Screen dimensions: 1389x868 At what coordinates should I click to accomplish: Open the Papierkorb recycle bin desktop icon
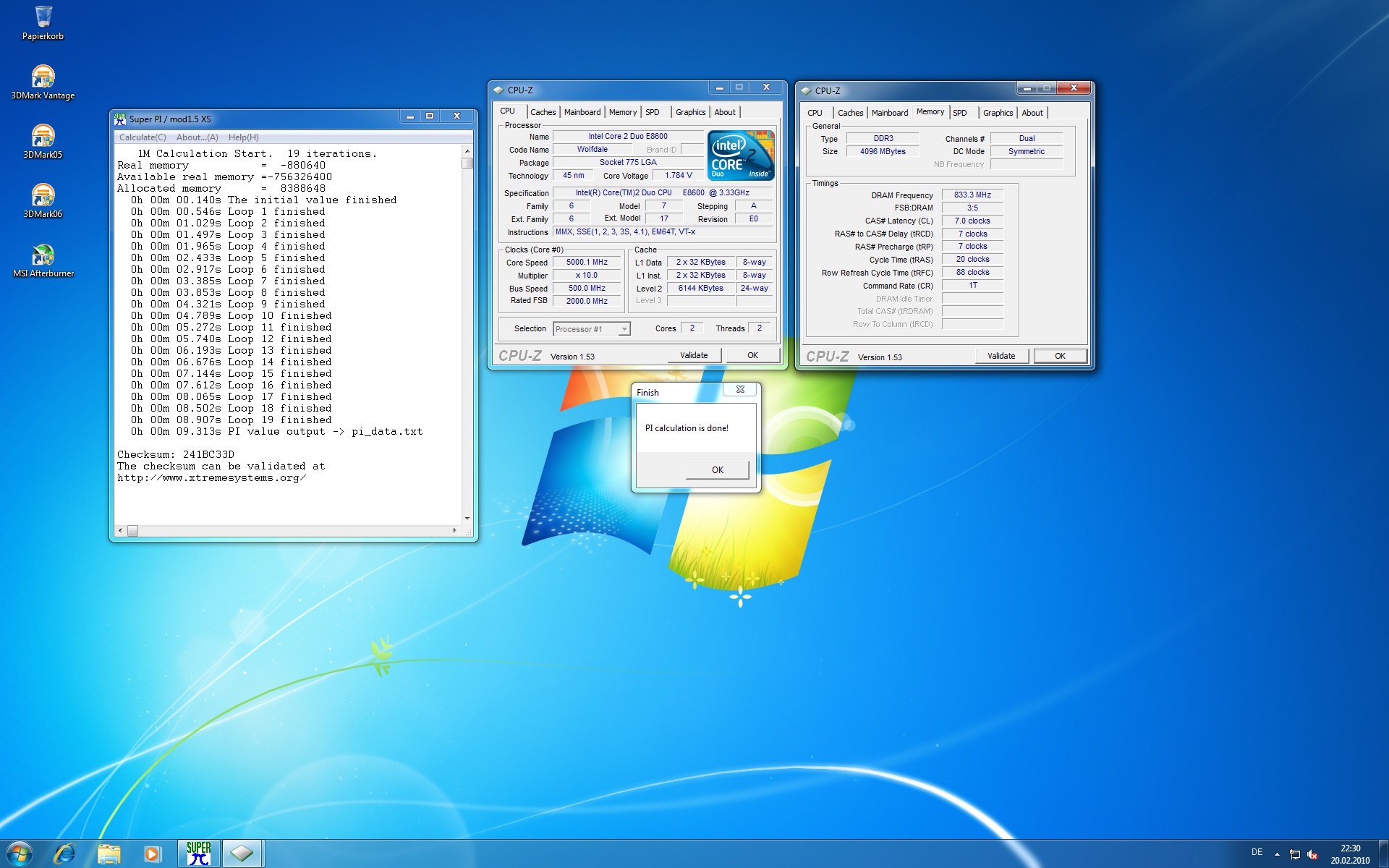click(x=43, y=22)
